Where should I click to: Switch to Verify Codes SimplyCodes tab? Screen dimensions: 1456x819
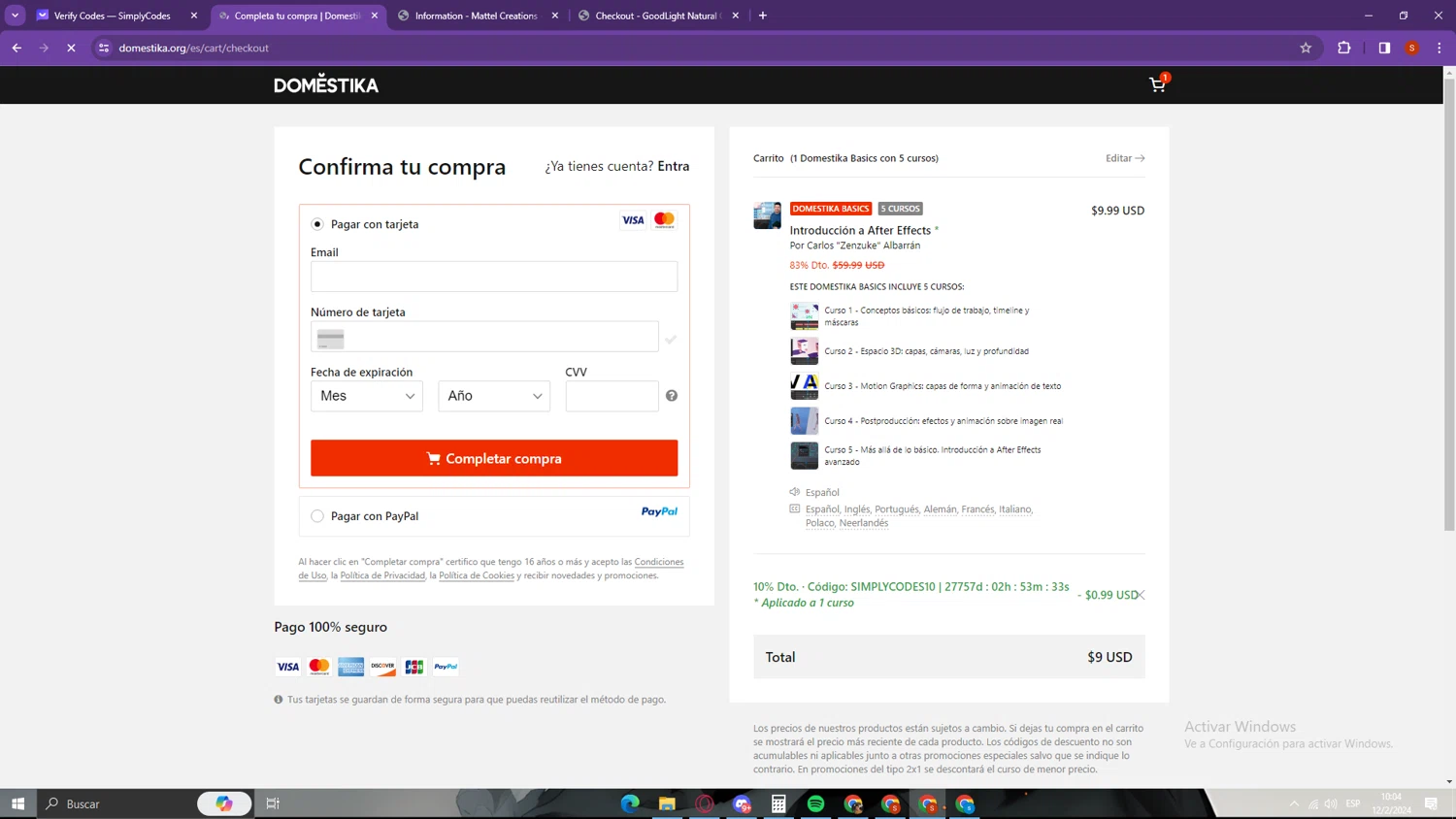116,16
